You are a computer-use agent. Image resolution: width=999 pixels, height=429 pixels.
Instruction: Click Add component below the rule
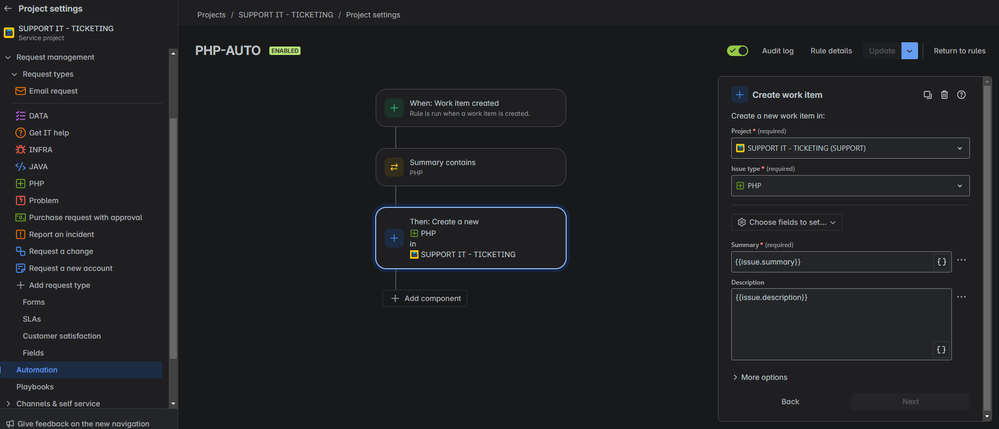(425, 298)
